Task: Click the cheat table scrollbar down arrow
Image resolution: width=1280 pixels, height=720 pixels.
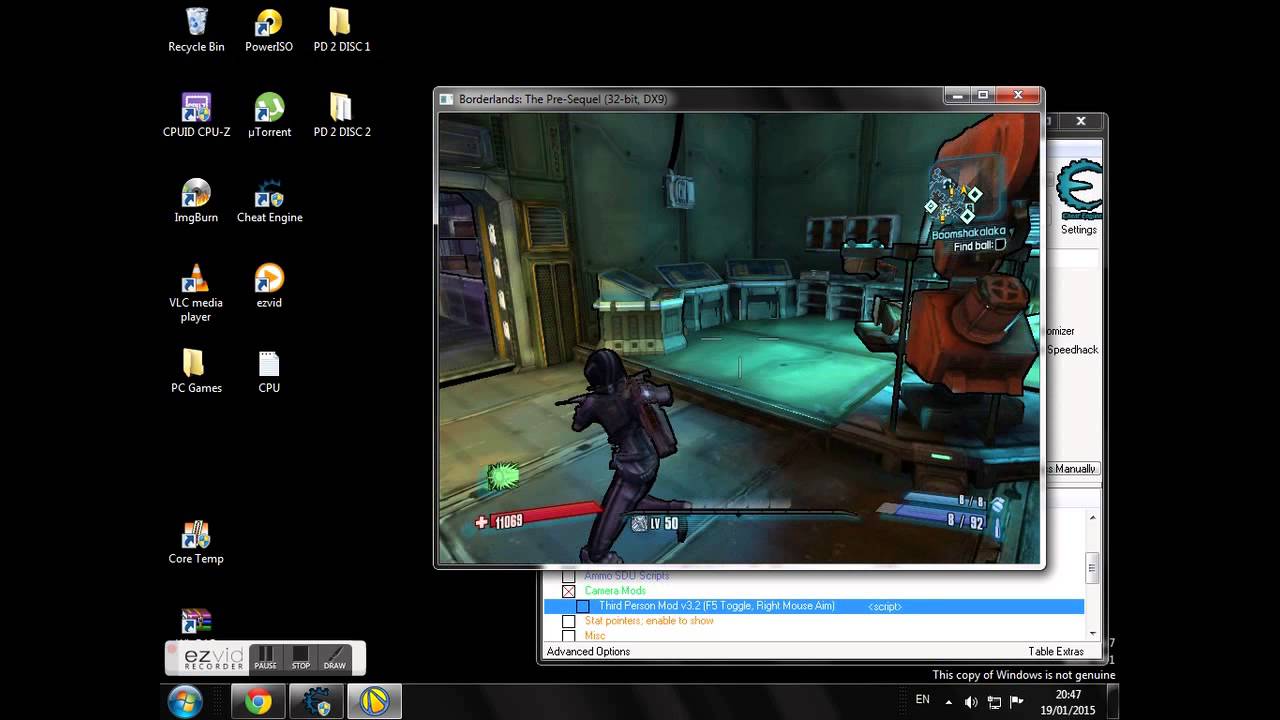Action: coord(1092,632)
